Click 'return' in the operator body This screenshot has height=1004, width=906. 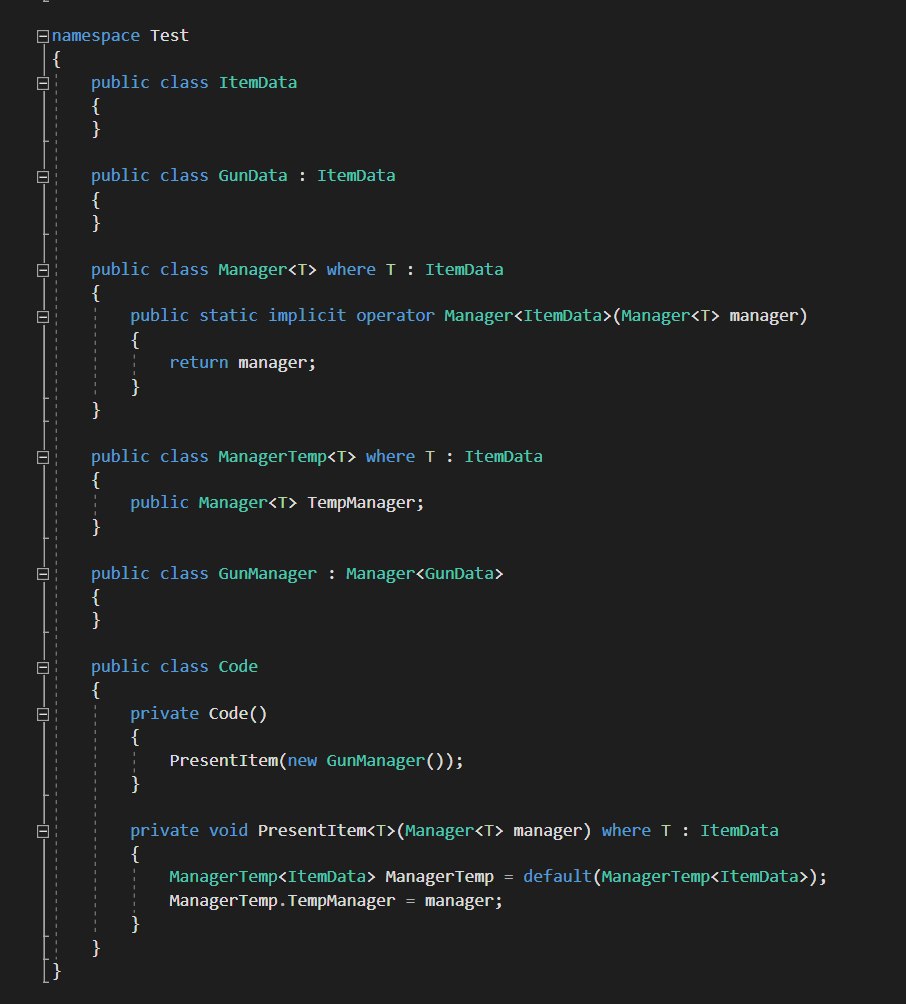pos(199,362)
